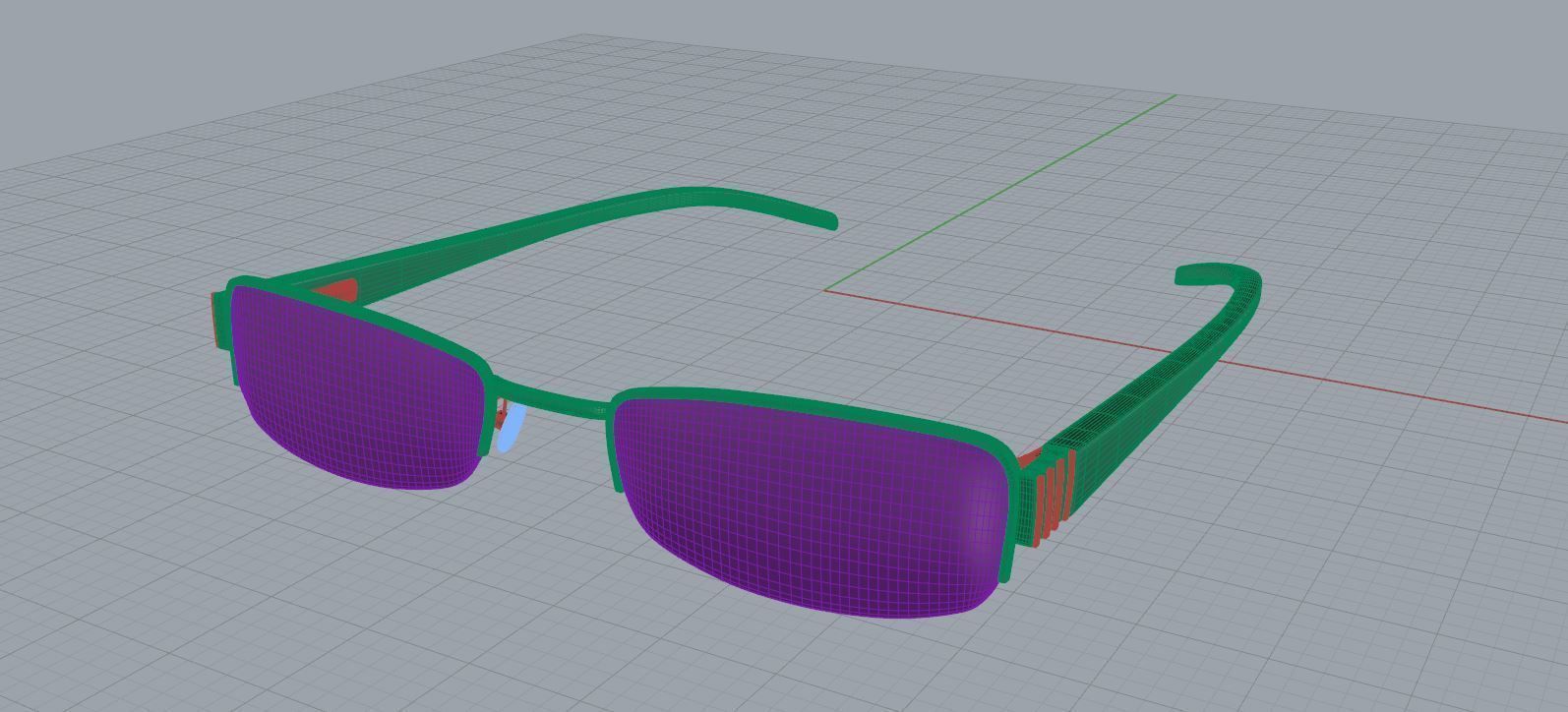Select the light blue nose pad
This screenshot has width=1568, height=712.
point(511,429)
